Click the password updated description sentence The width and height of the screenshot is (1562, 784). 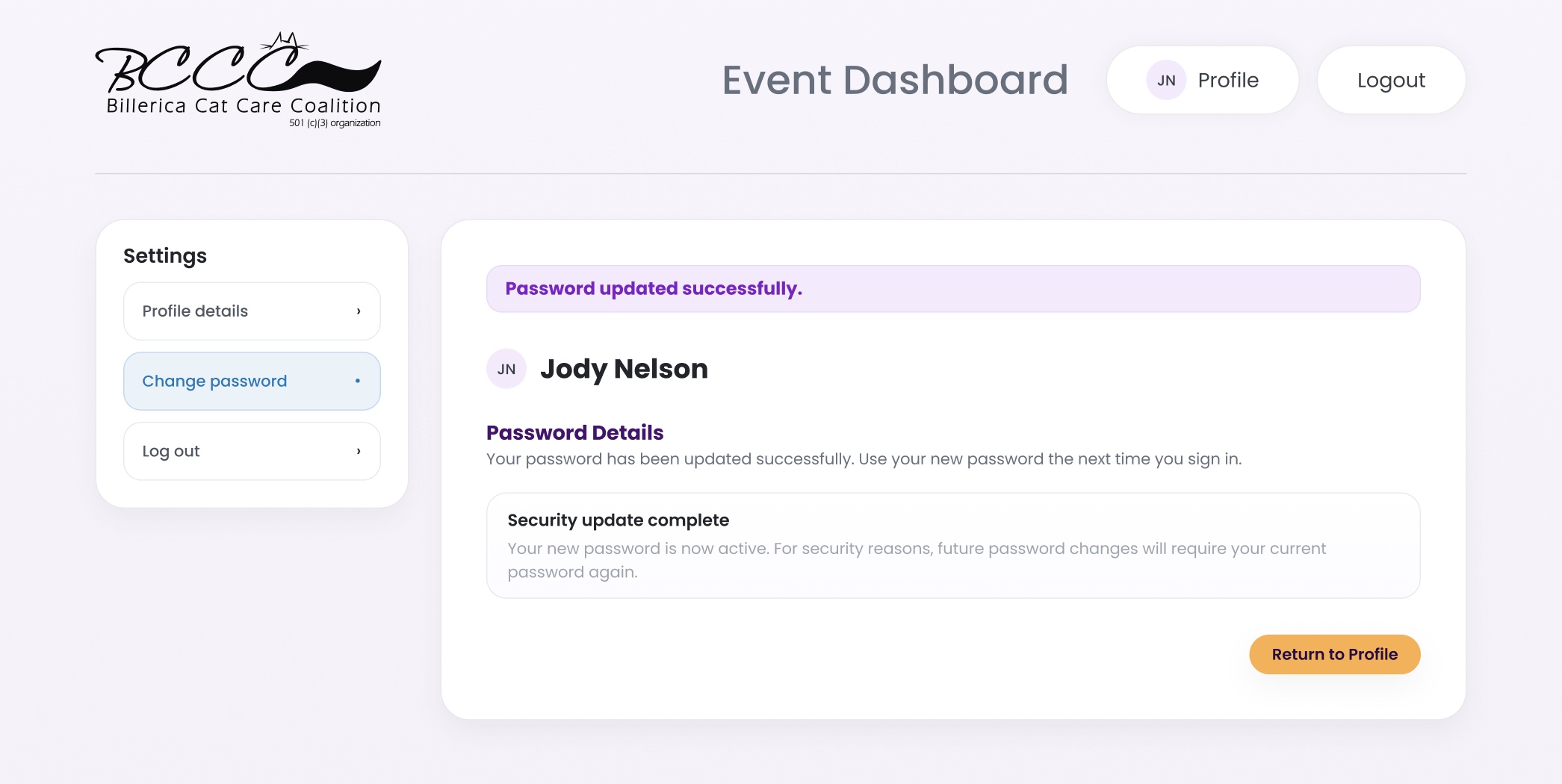(864, 459)
